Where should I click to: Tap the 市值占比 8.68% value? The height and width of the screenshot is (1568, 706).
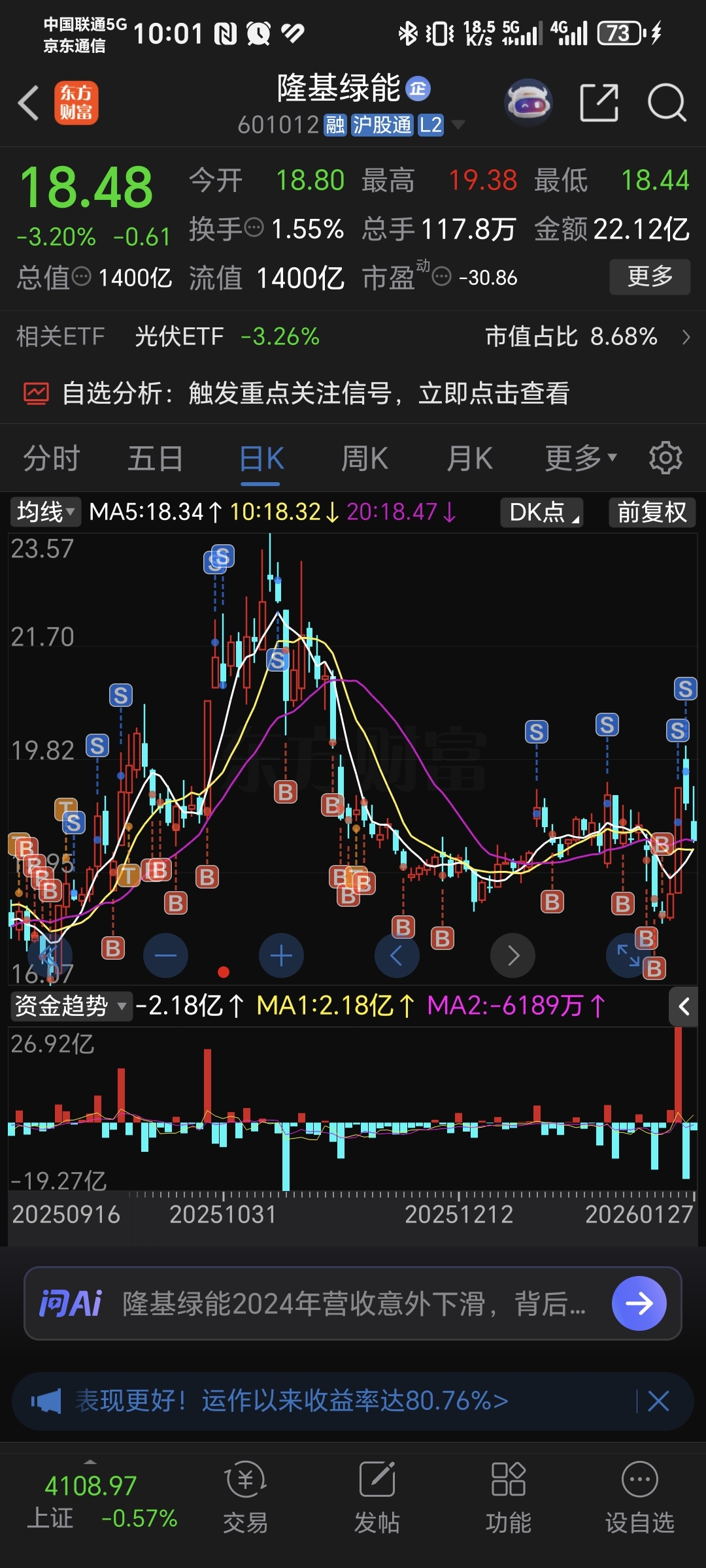coord(571,337)
